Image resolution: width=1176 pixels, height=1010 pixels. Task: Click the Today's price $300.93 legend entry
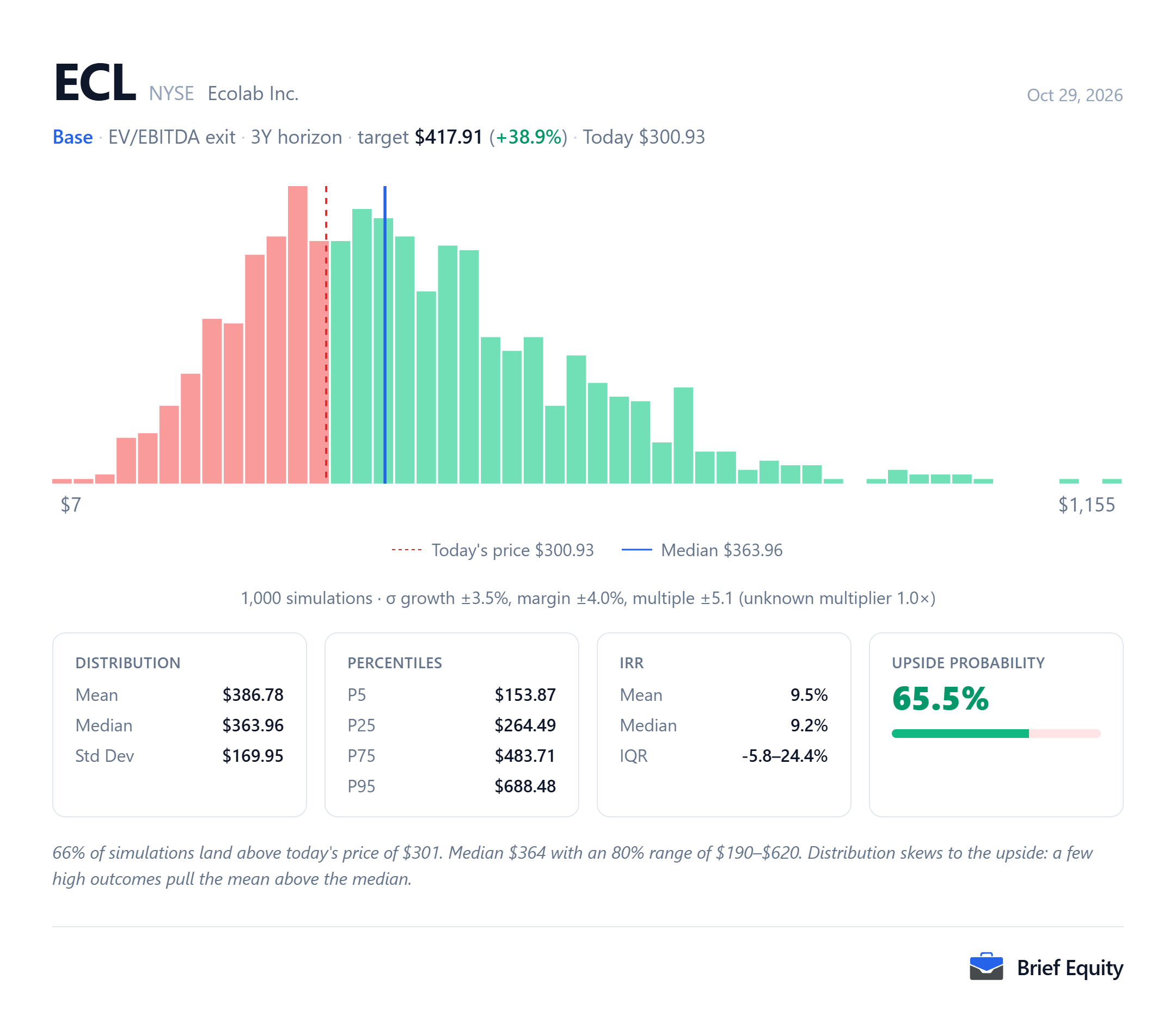click(492, 550)
